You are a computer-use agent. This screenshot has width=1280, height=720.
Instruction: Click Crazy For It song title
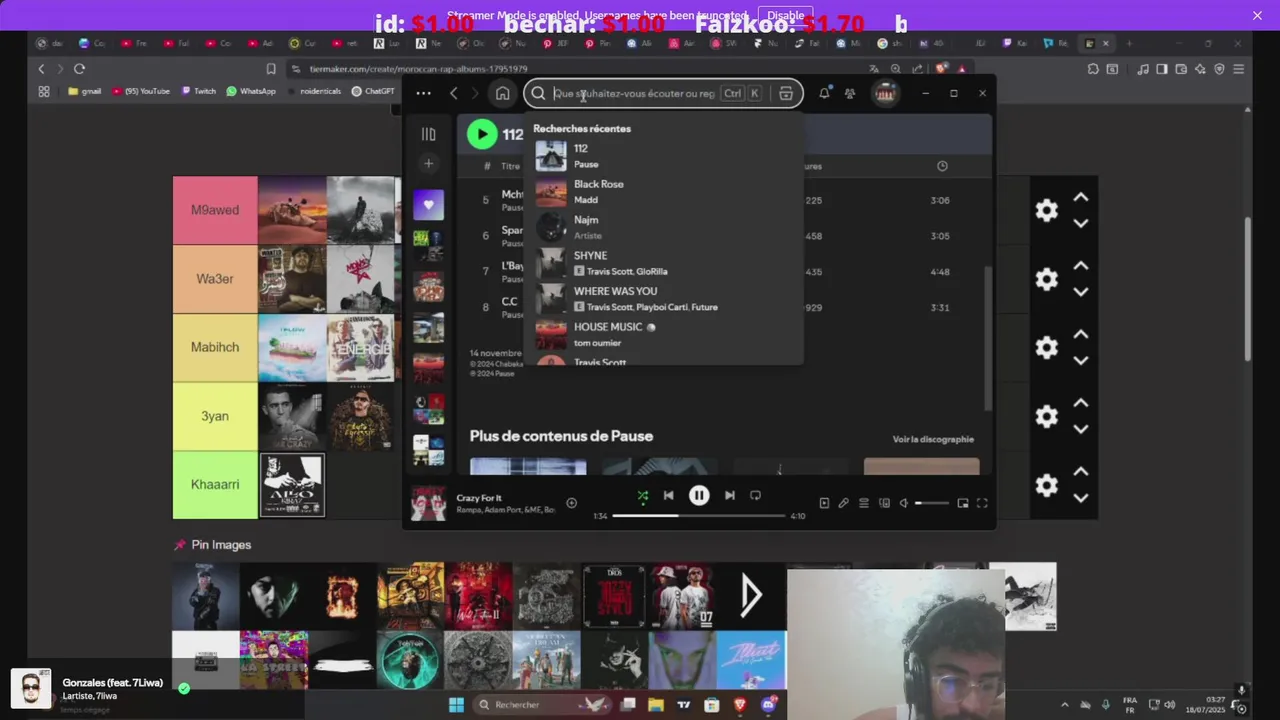[479, 498]
